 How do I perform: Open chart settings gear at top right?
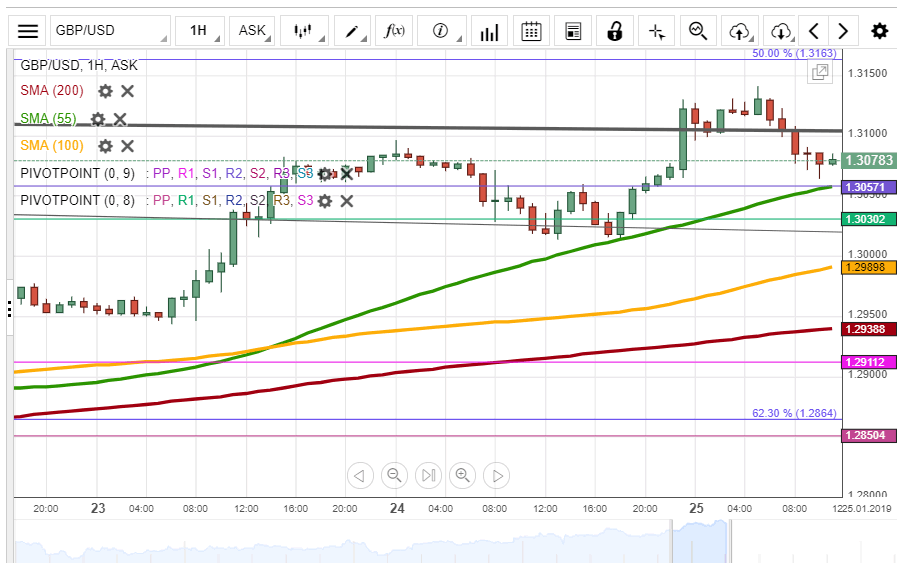pyautogui.click(x=879, y=31)
